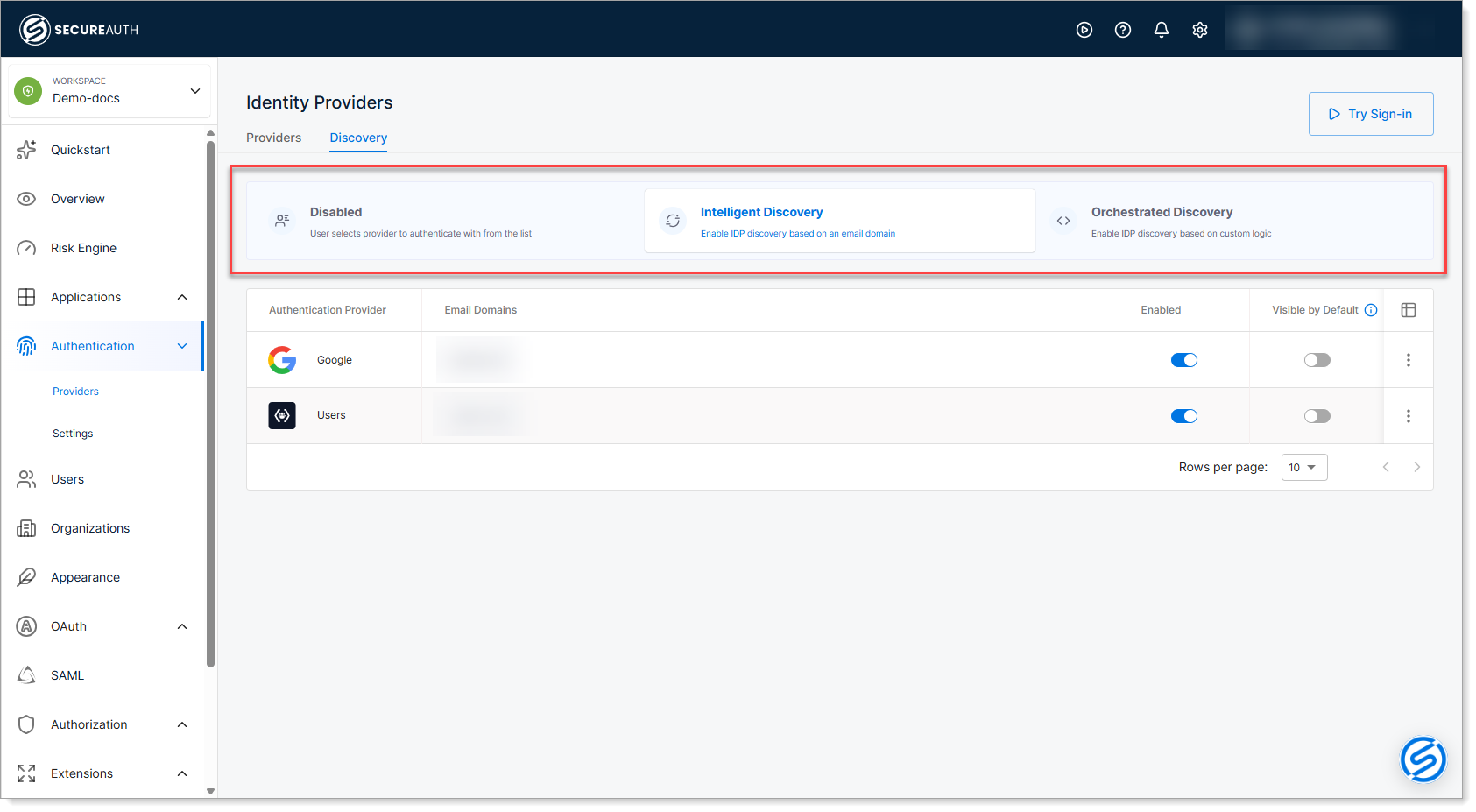The image size is (1476, 812).
Task: Open the Organizations page
Action: [89, 527]
